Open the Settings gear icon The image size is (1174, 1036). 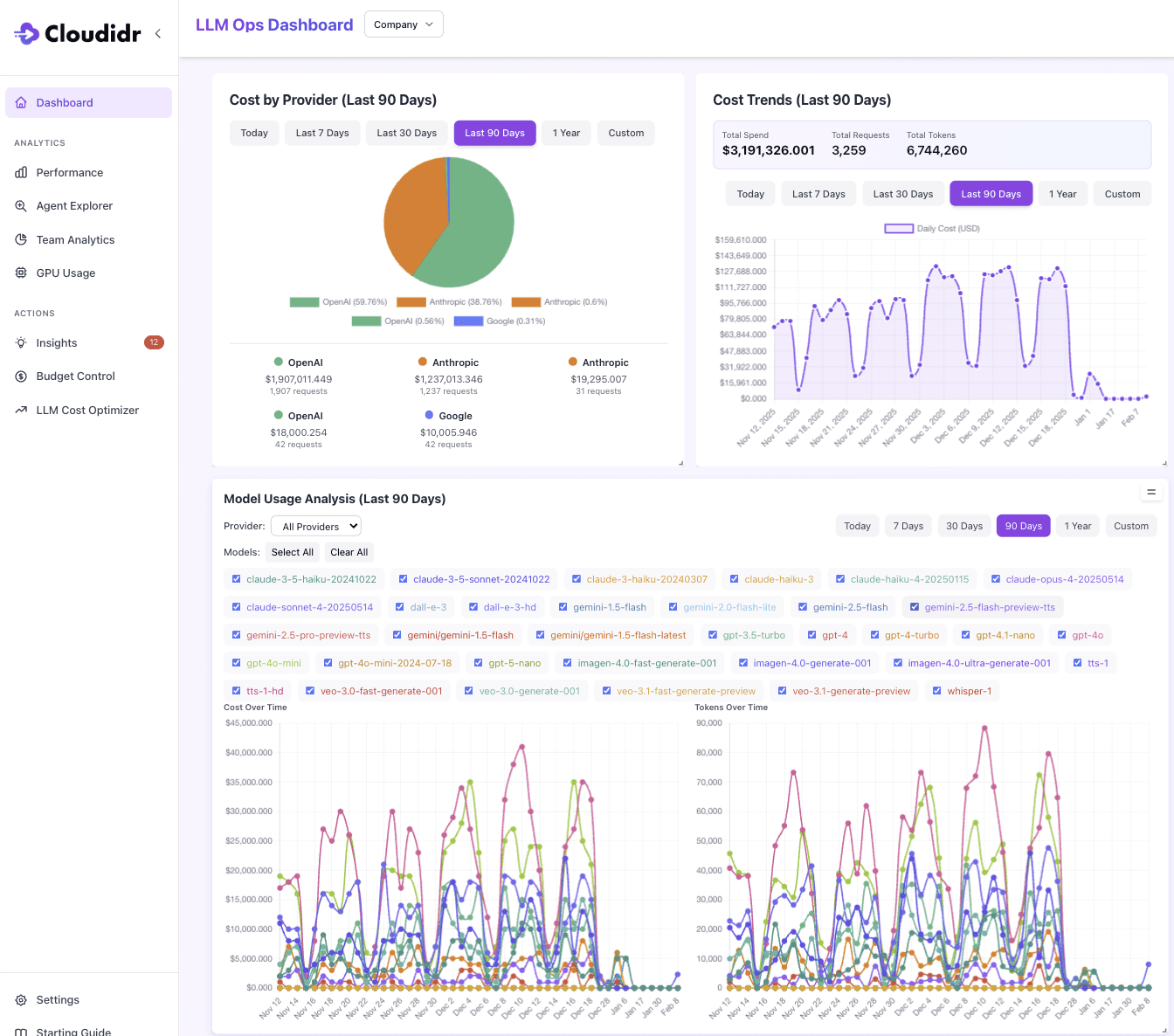(x=21, y=1000)
